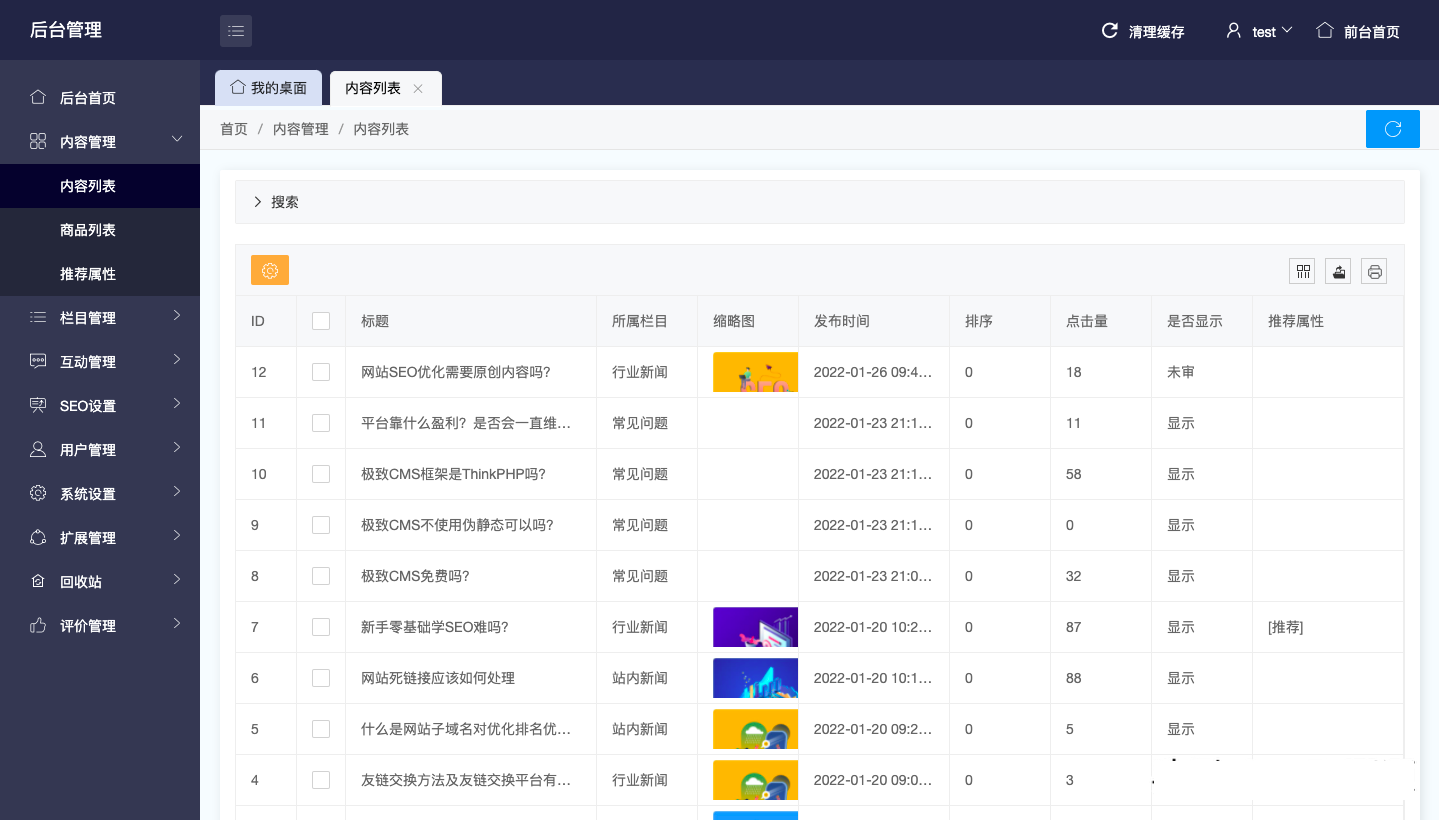1439x820 pixels.
Task: Click the front-end home house icon
Action: (1325, 31)
